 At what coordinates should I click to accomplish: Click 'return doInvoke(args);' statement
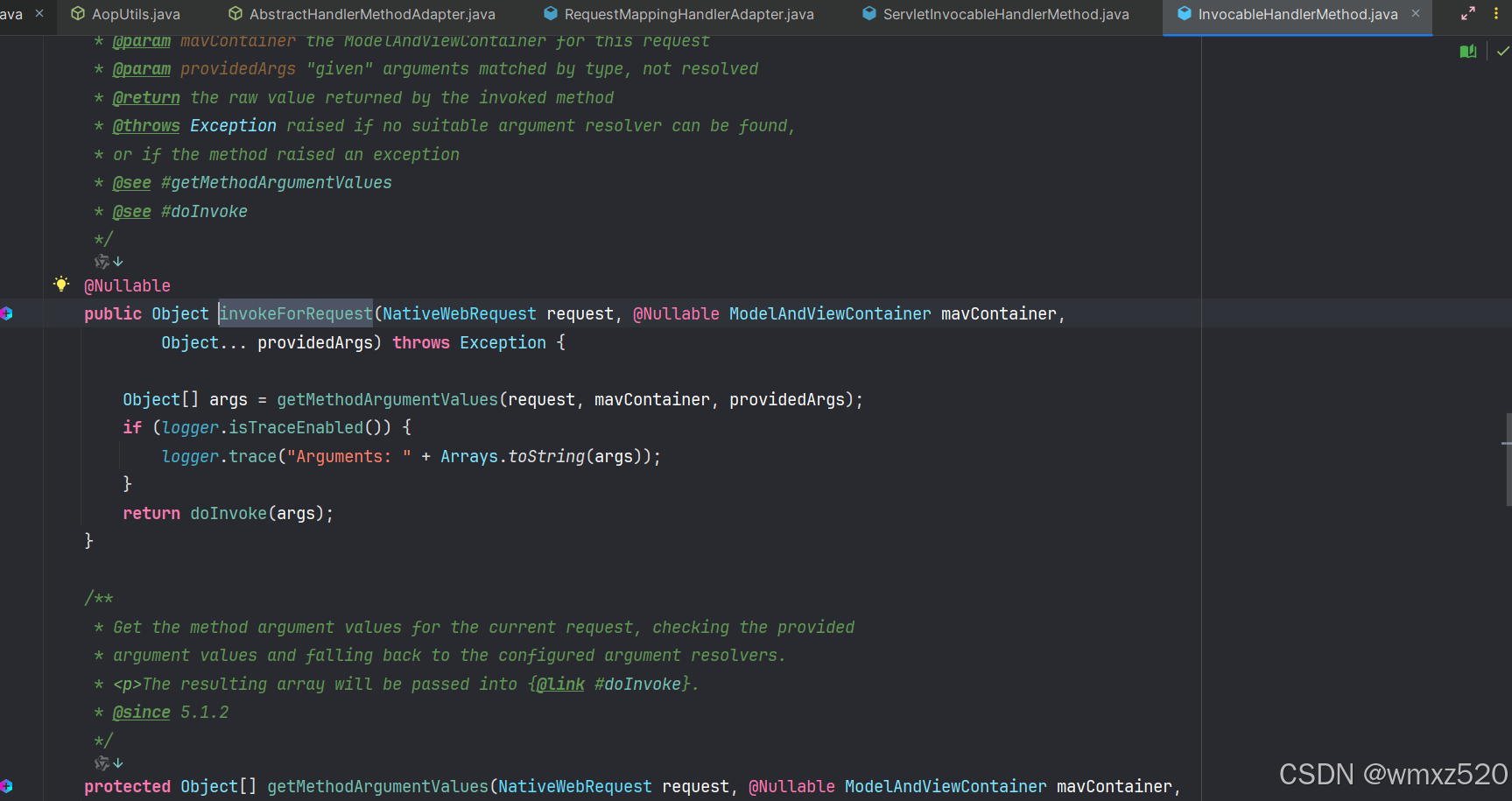tap(229, 514)
